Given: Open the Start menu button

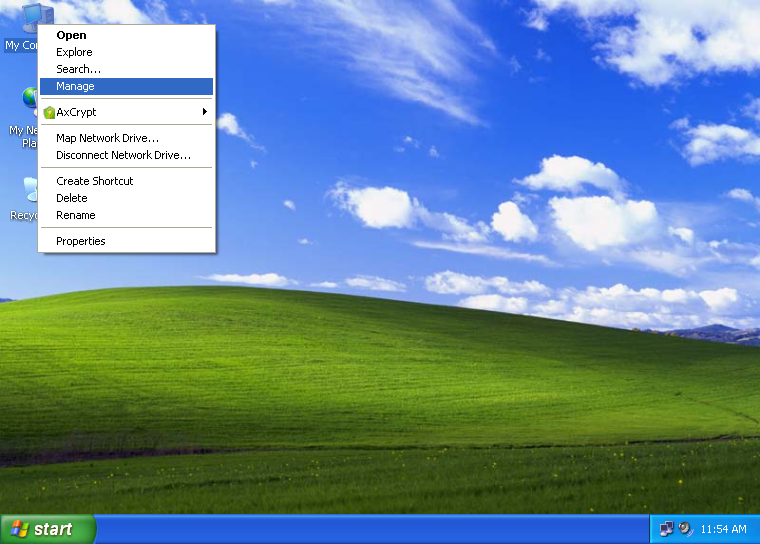Looking at the screenshot, I should click(47, 529).
